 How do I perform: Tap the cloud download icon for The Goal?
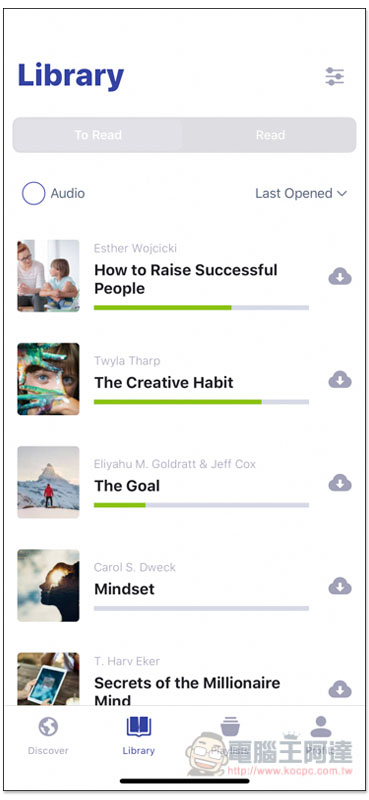[340, 483]
